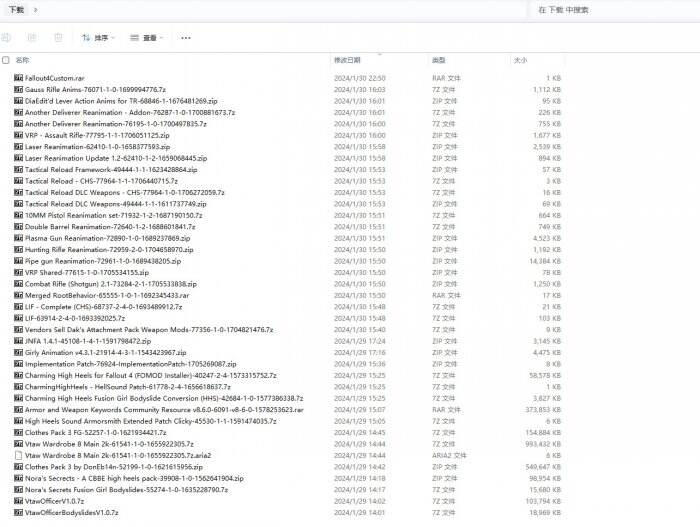
Task: Click the Share icon in the toolbar
Action: click(x=32, y=38)
